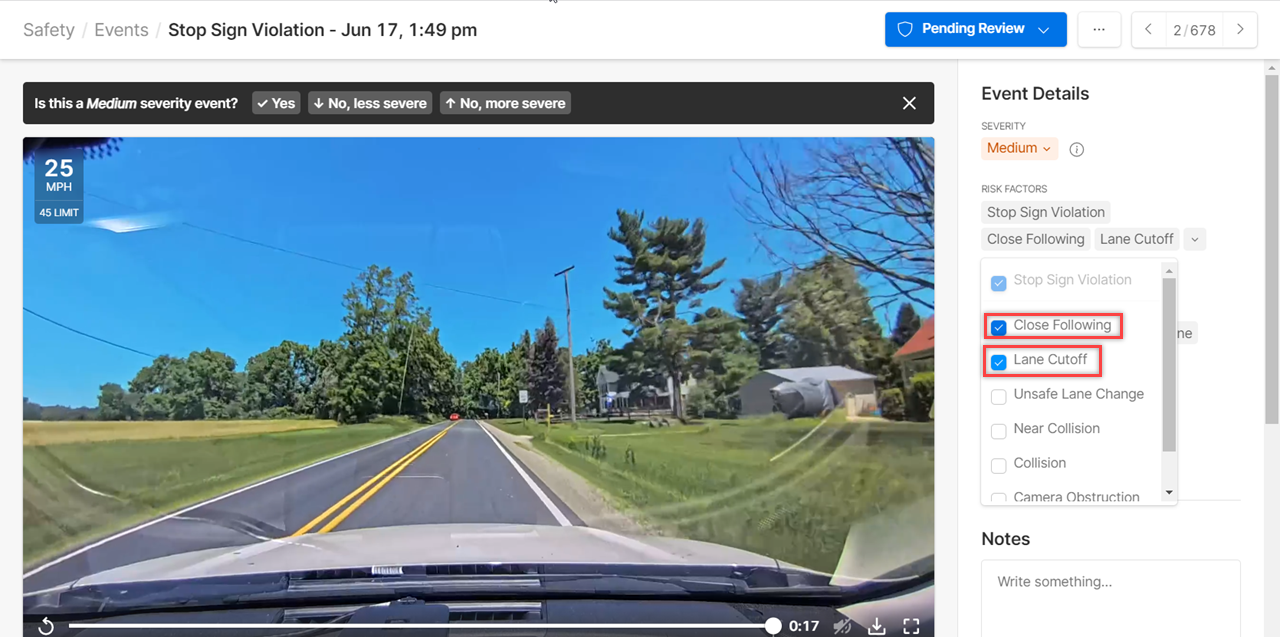Open the Events breadcrumb link
This screenshot has width=1280, height=637.
(121, 30)
